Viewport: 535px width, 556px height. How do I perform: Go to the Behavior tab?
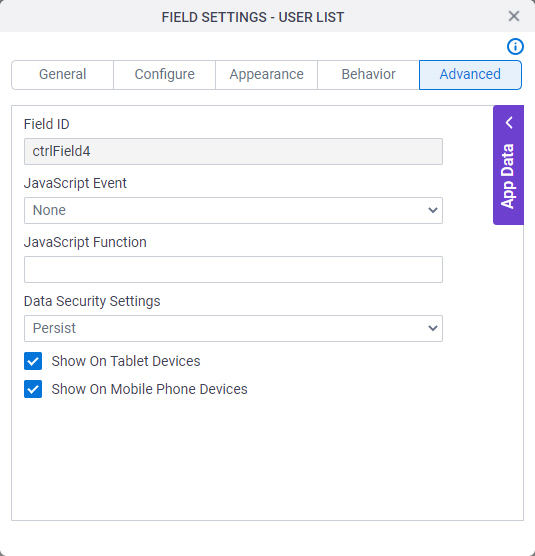[368, 74]
